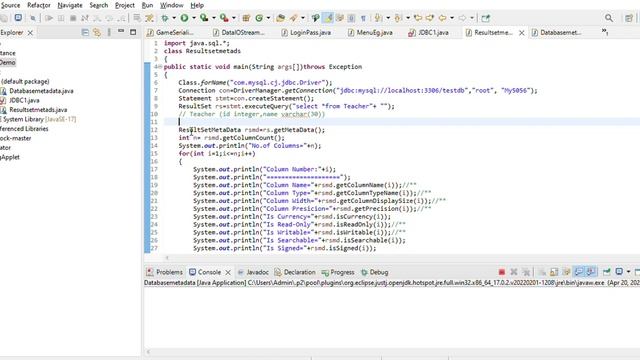Viewport: 640px width, 360px height.
Task: Toggle Link with Editor in Package Explorer
Action: [x=97, y=32]
